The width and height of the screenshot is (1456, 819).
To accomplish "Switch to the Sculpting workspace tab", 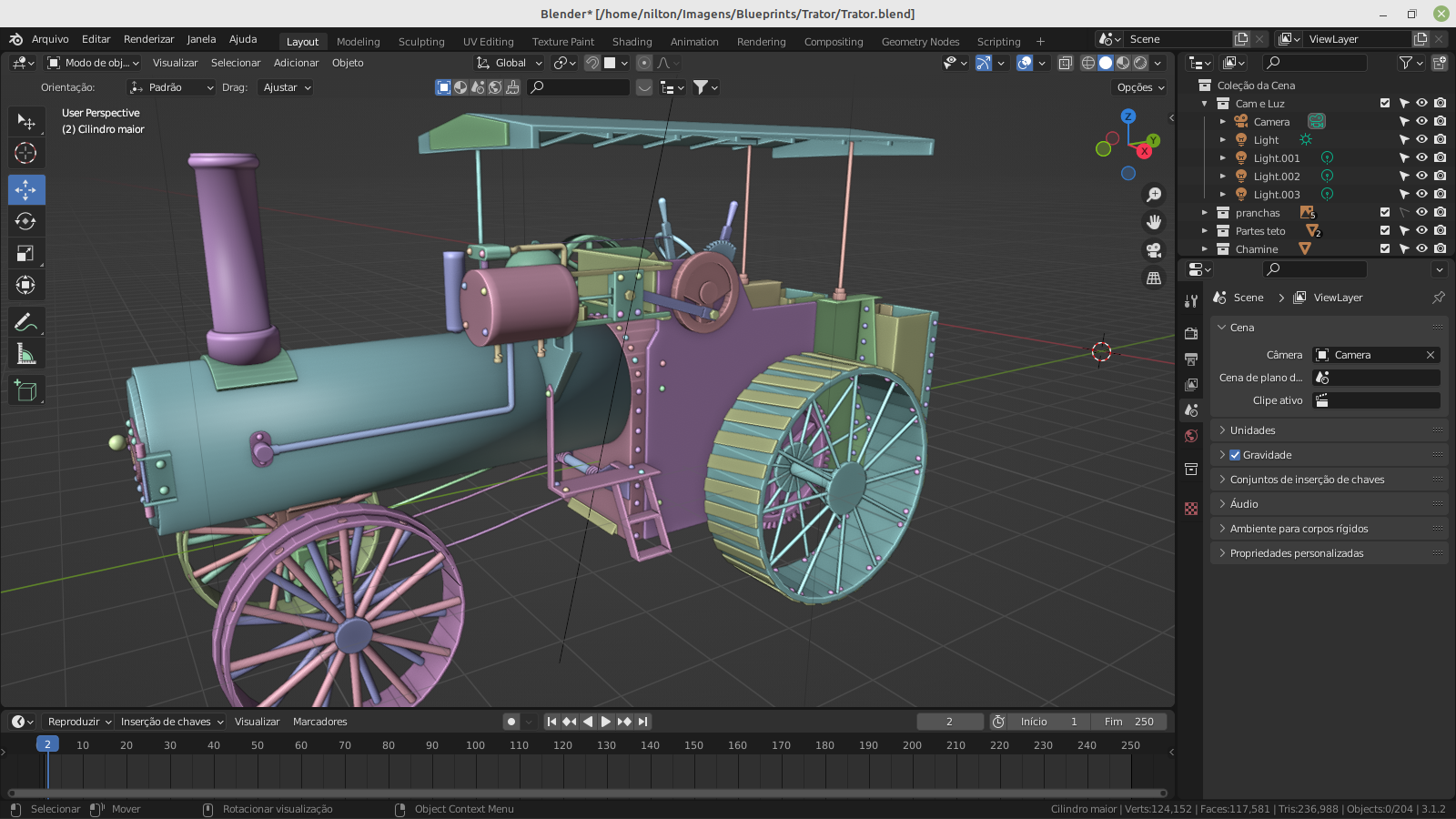I will point(421,42).
